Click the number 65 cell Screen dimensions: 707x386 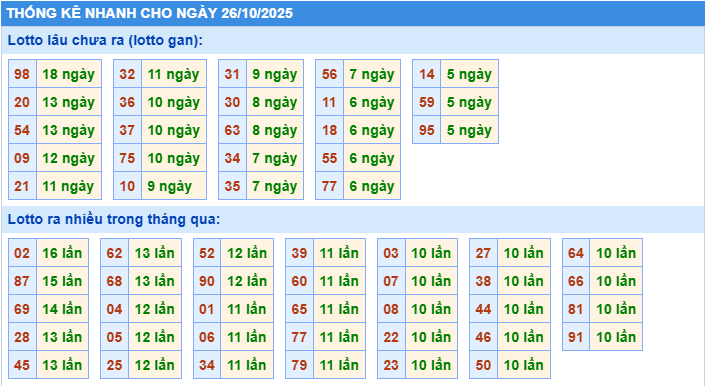(299, 309)
